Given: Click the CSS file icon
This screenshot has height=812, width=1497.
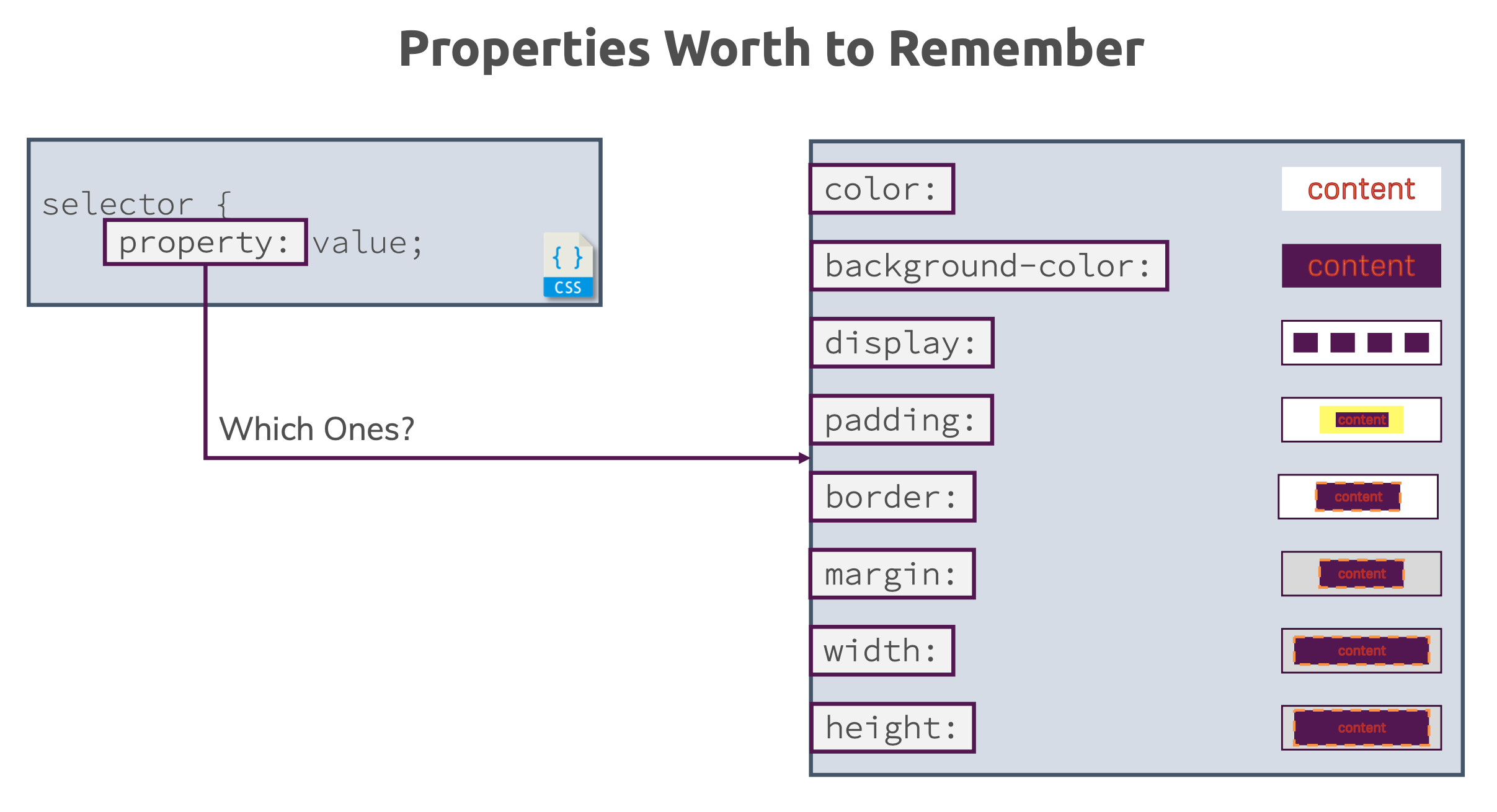Looking at the screenshot, I should tap(568, 265).
